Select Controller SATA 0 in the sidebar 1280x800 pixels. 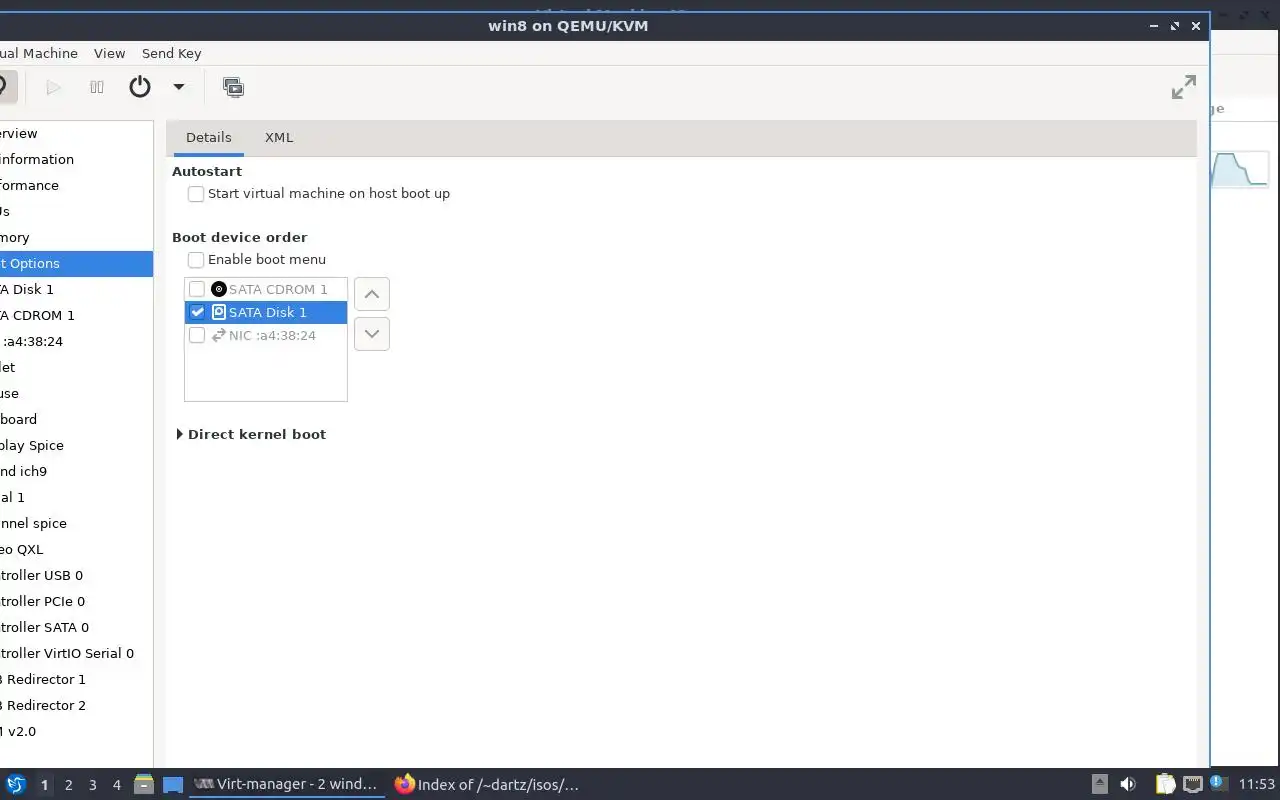click(76, 627)
